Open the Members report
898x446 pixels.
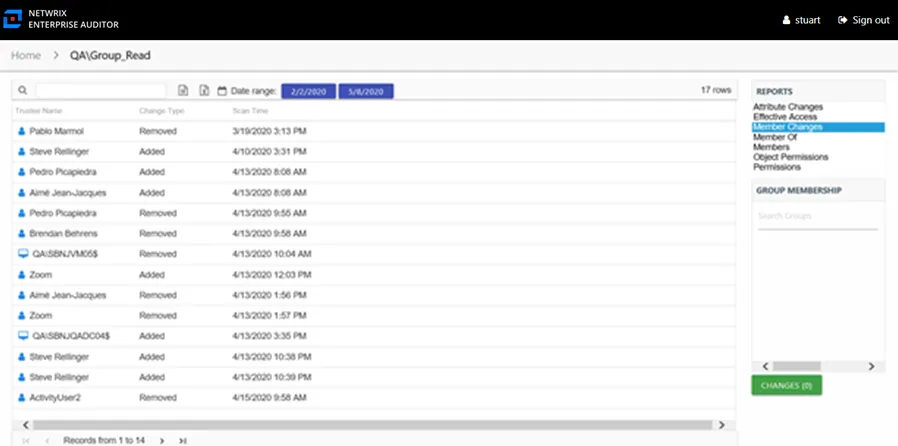(x=771, y=147)
